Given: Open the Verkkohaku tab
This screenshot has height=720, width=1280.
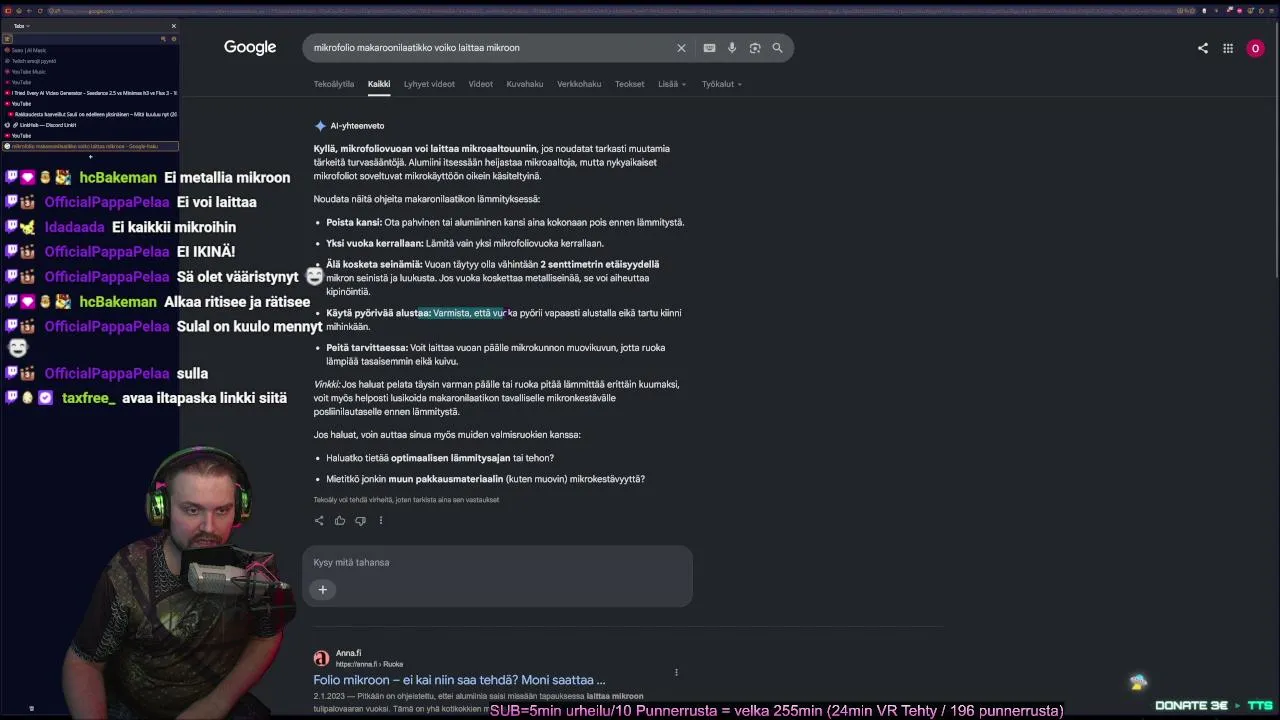Looking at the screenshot, I should point(579,84).
